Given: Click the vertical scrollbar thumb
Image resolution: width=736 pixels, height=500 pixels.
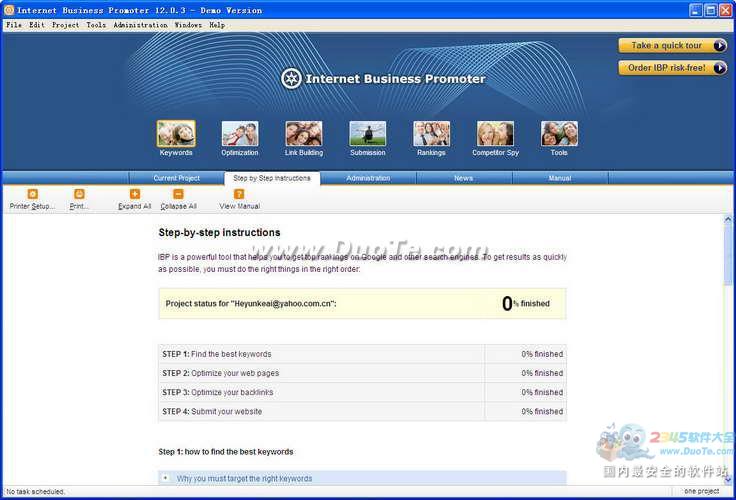Looking at the screenshot, I should pyautogui.click(x=728, y=254).
